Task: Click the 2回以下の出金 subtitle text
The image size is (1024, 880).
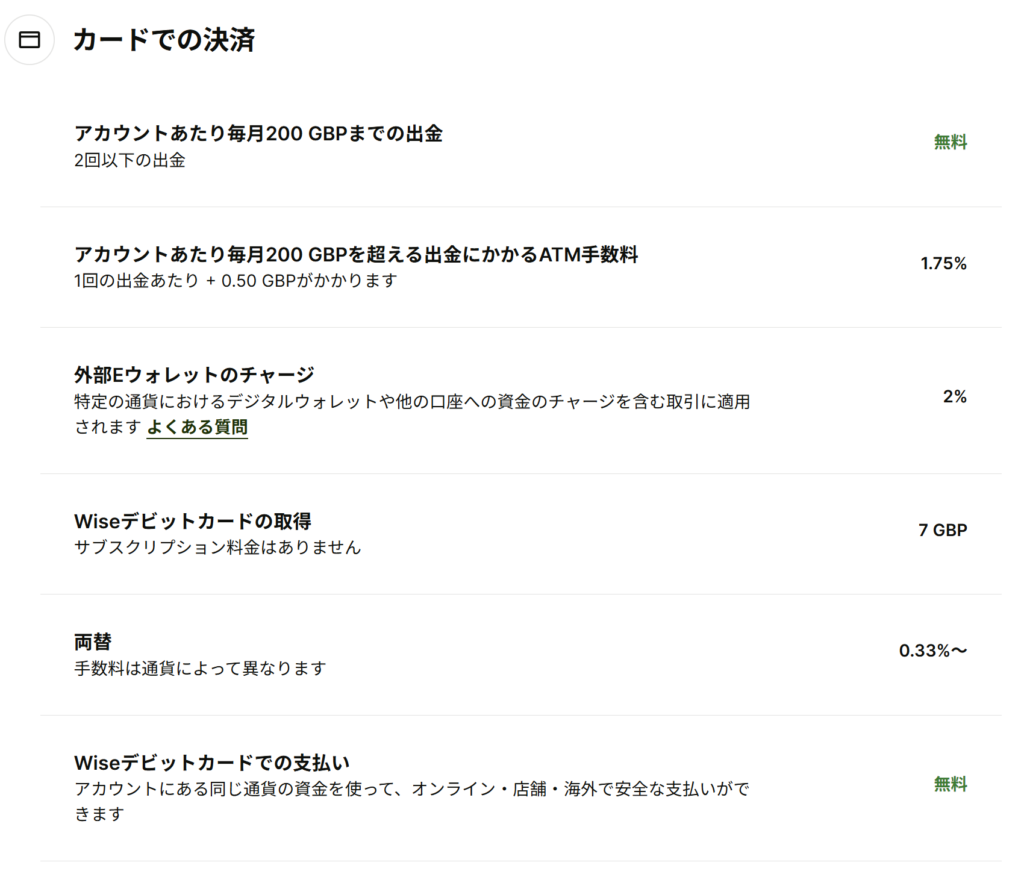Action: click(130, 160)
